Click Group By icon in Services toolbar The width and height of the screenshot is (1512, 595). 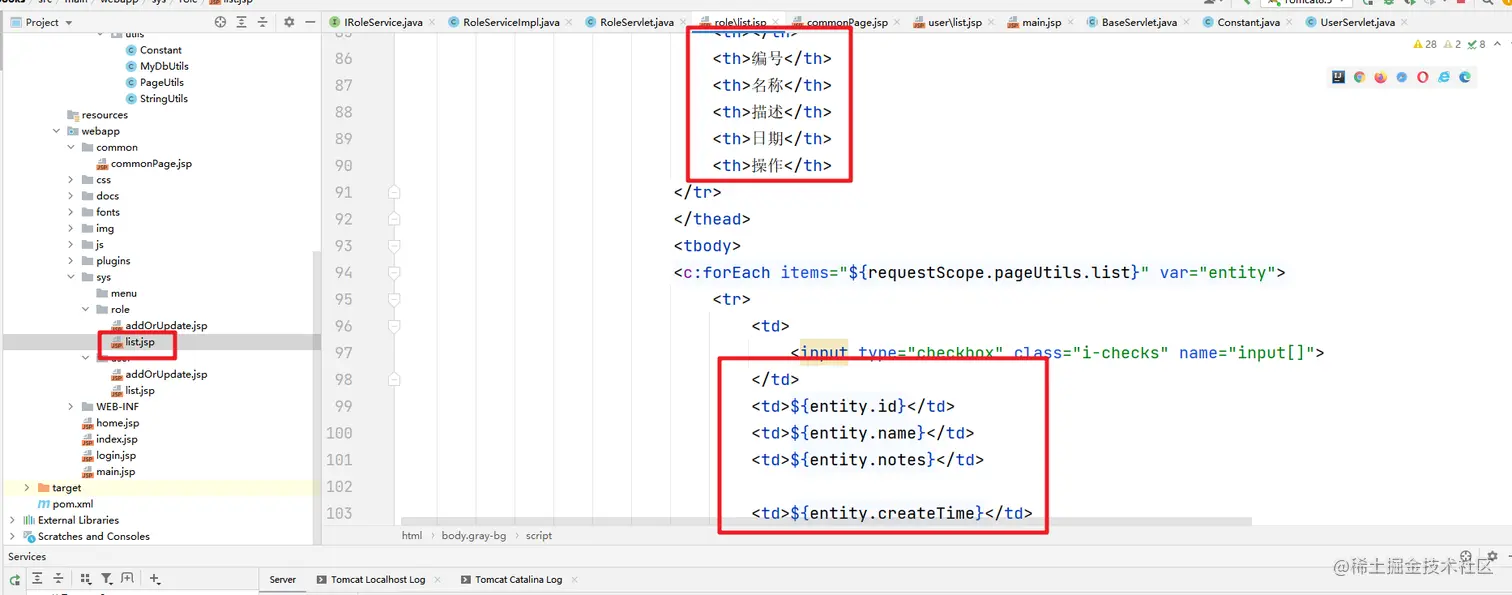(86, 579)
